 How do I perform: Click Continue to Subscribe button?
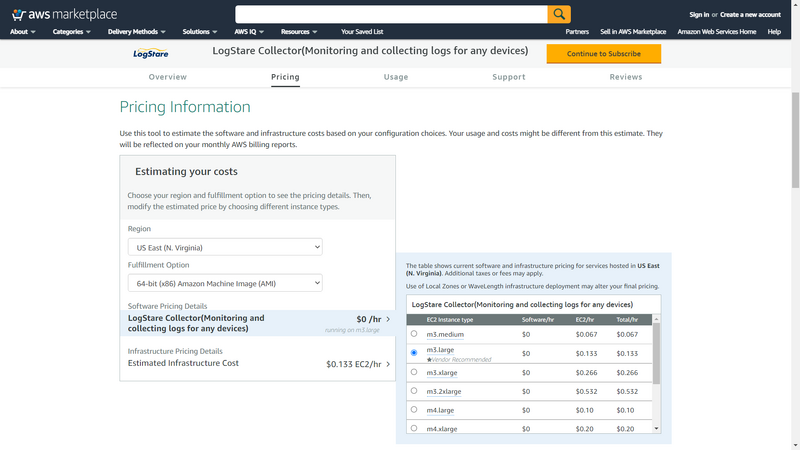click(603, 54)
